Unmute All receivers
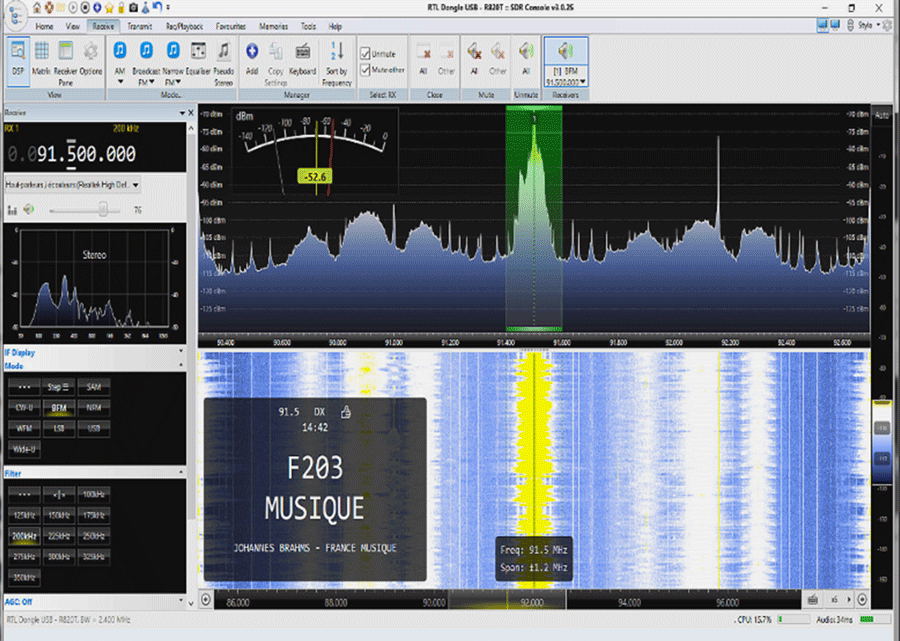Image resolution: width=900 pixels, height=641 pixels. tap(526, 58)
